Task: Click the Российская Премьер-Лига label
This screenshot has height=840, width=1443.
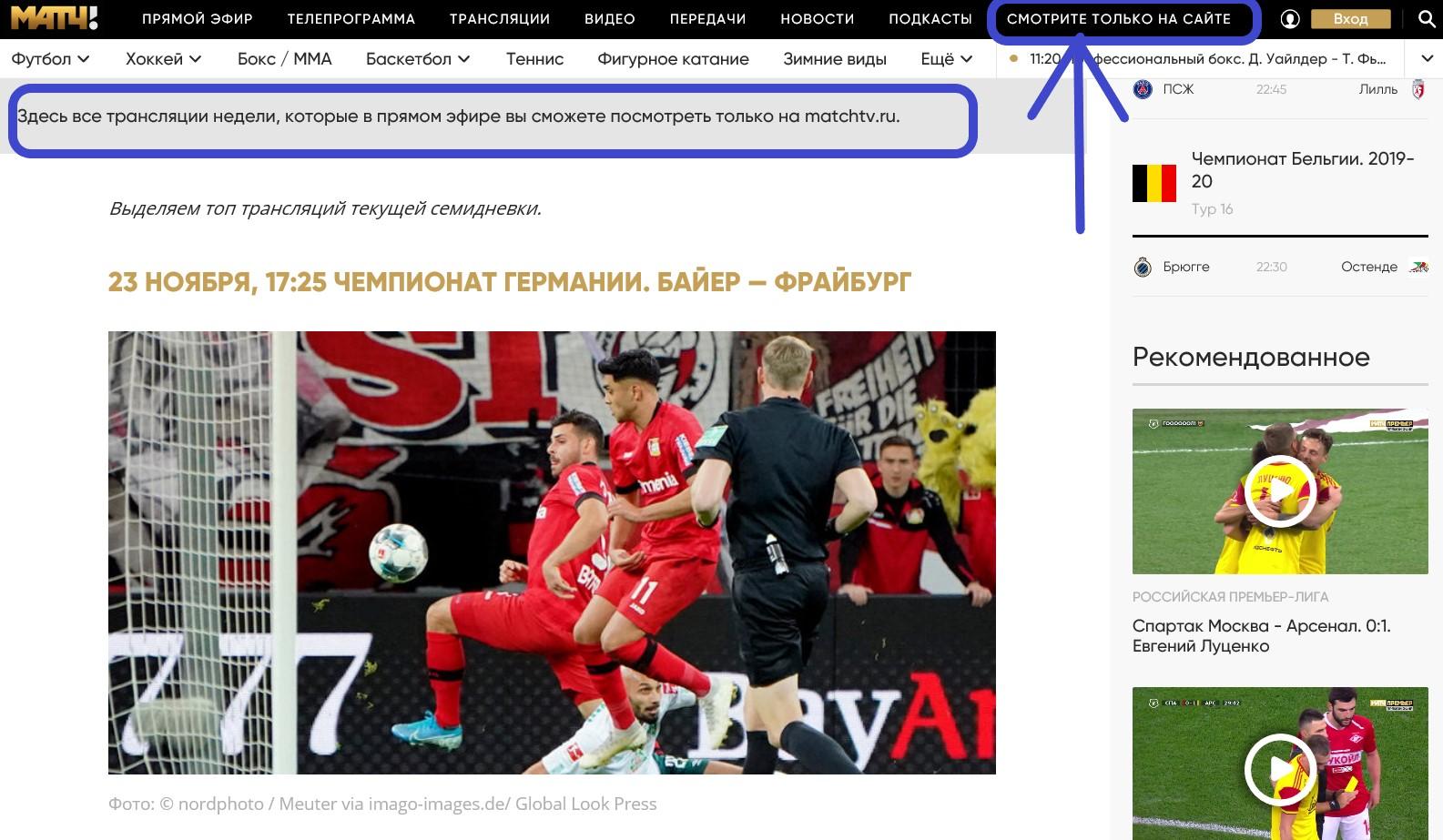Action: coord(1230,597)
